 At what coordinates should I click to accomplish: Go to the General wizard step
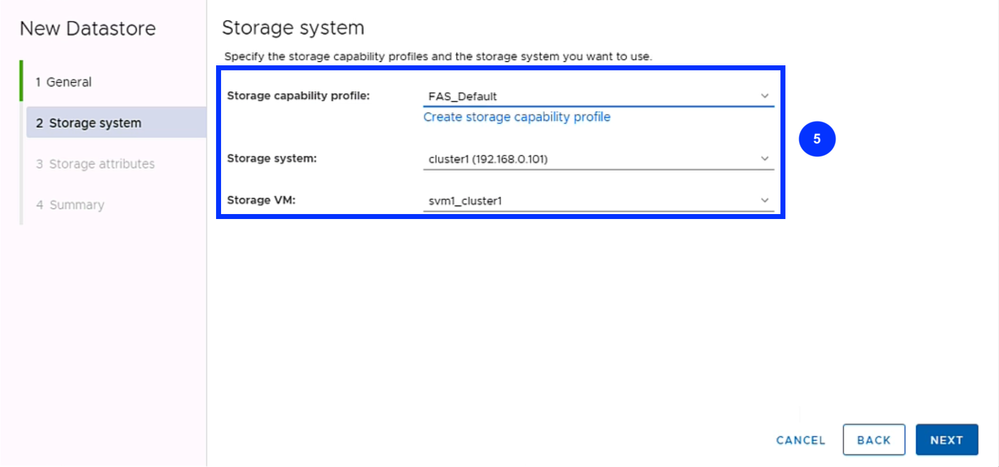click(x=63, y=82)
